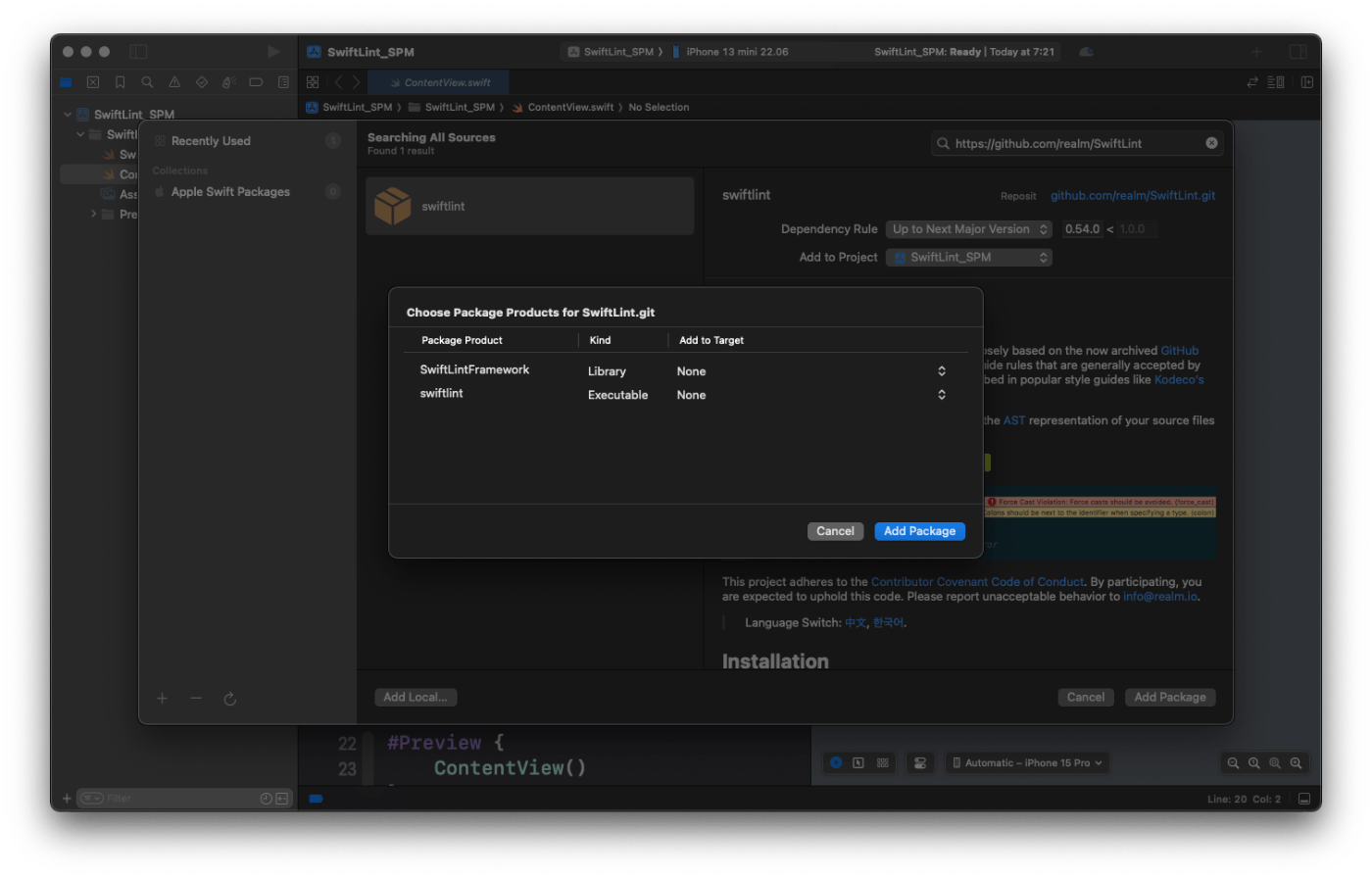Toggle code review swap arrows
This screenshot has width=1372, height=878.
coord(1252,82)
